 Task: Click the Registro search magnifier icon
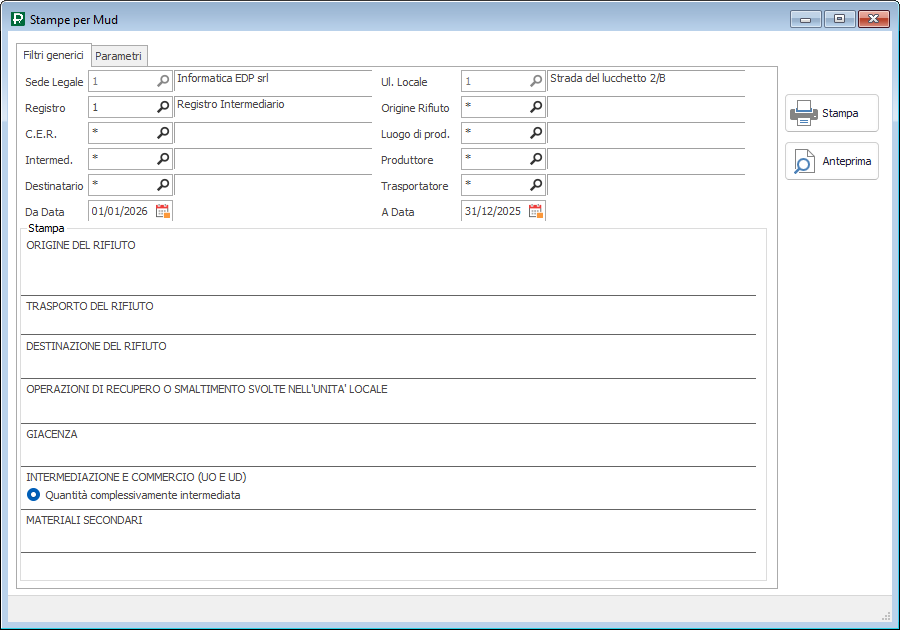(x=163, y=107)
